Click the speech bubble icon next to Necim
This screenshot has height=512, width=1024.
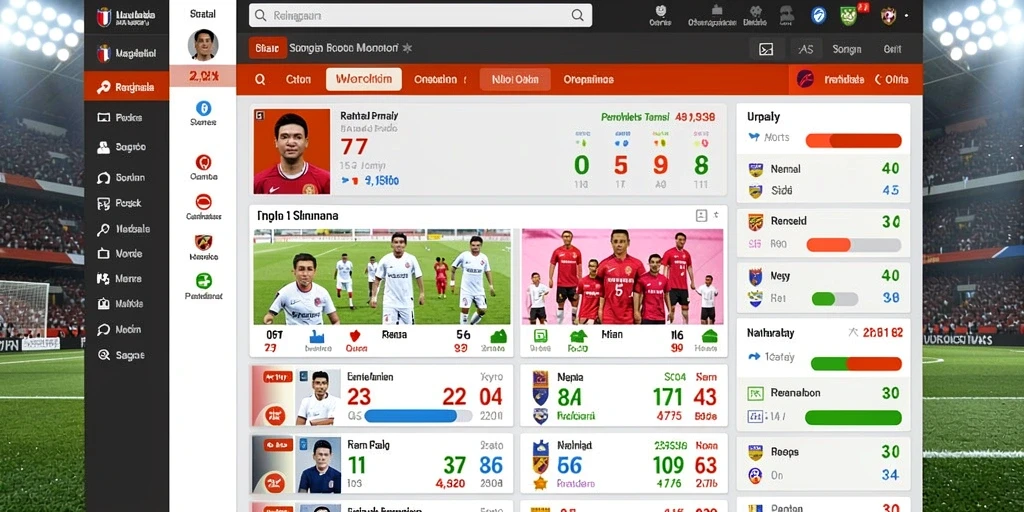[103, 330]
